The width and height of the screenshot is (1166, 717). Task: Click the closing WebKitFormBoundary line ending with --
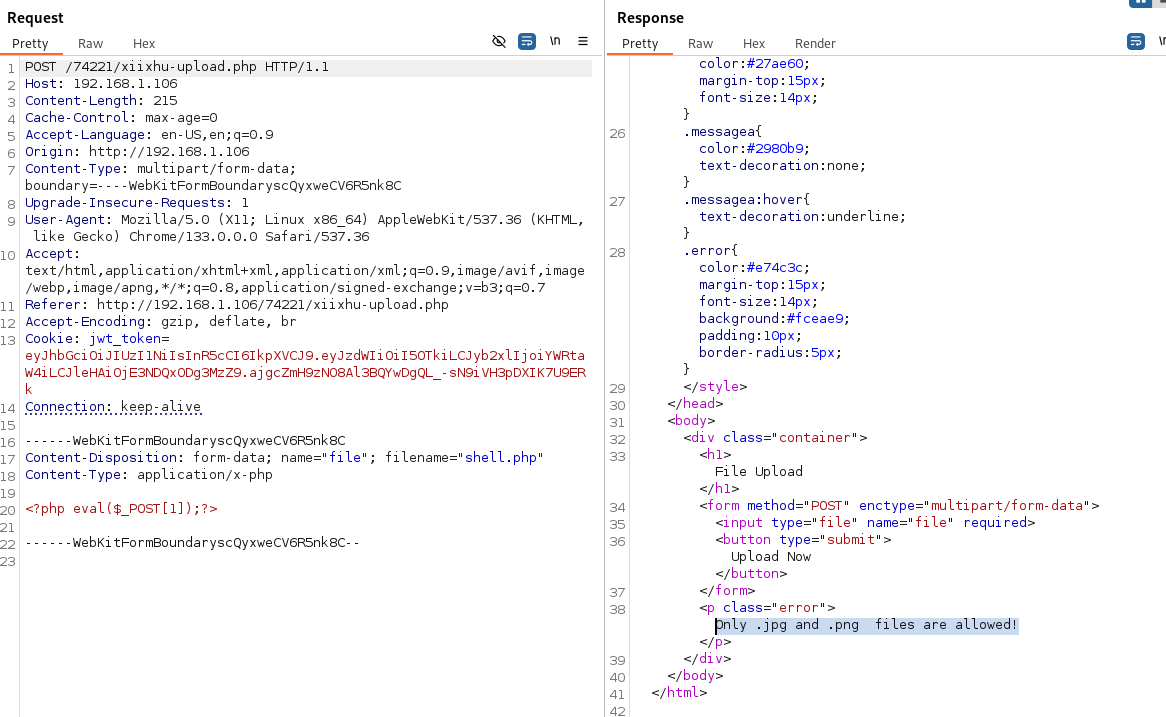(193, 543)
